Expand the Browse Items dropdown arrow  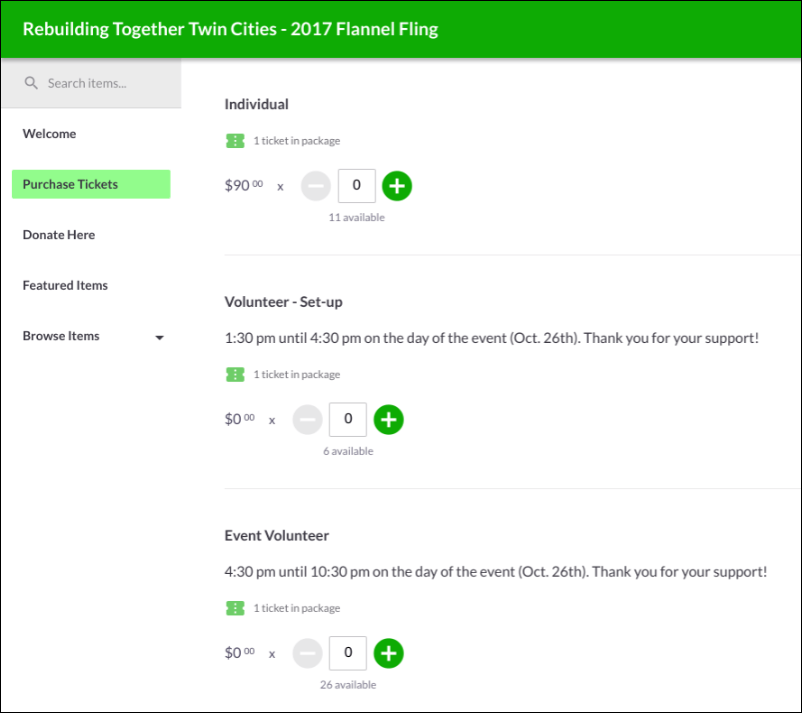tap(160, 338)
